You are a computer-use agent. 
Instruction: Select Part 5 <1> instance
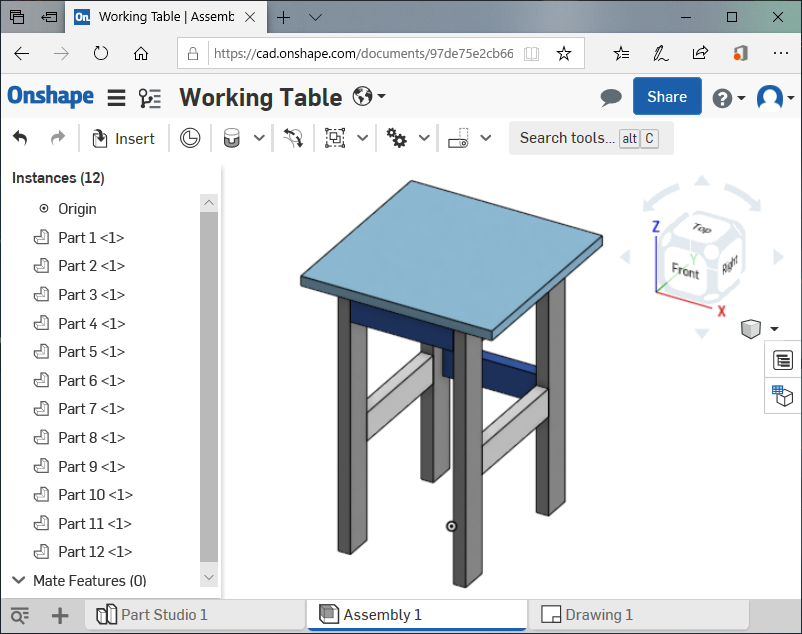79,352
